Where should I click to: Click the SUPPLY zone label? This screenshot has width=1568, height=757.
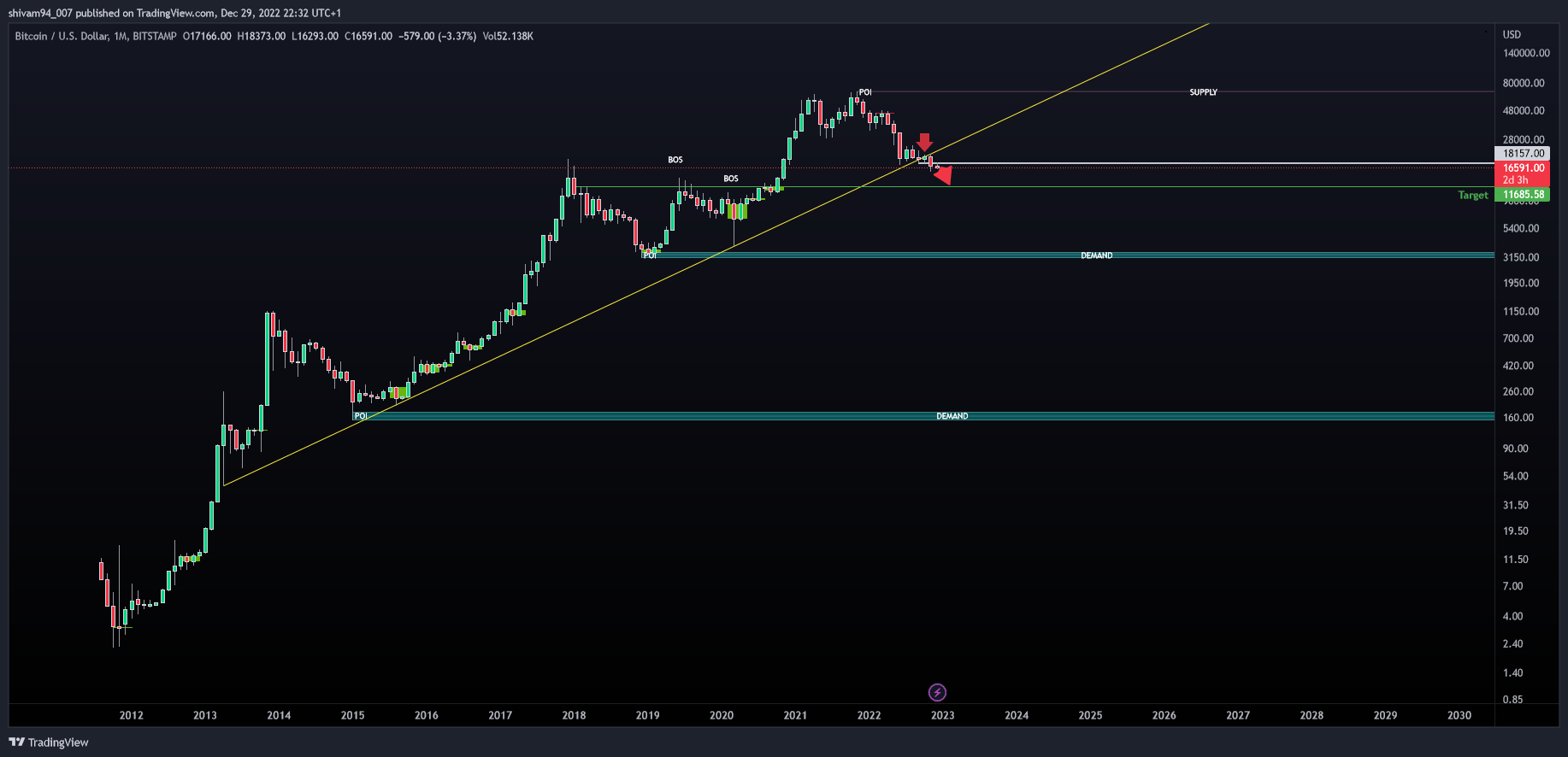click(1203, 92)
